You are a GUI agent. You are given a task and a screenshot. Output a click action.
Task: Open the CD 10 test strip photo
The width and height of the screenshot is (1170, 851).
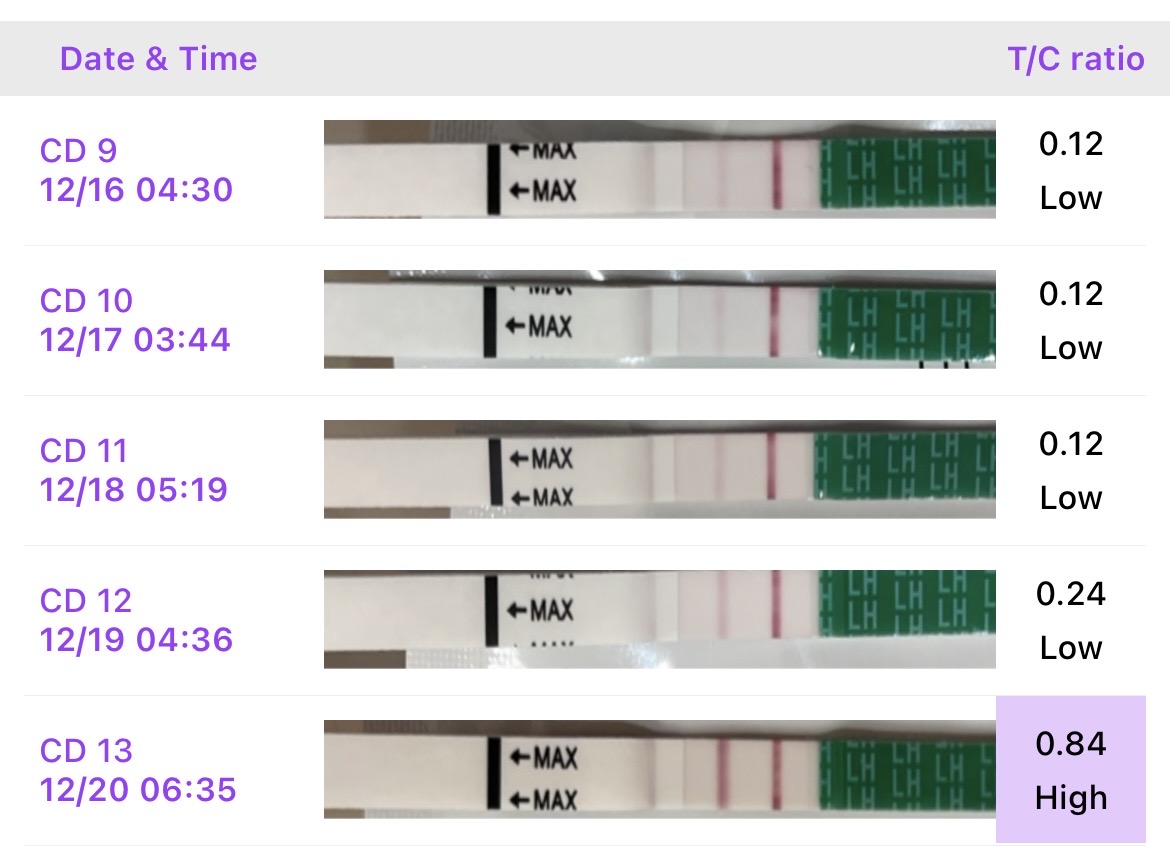[659, 319]
